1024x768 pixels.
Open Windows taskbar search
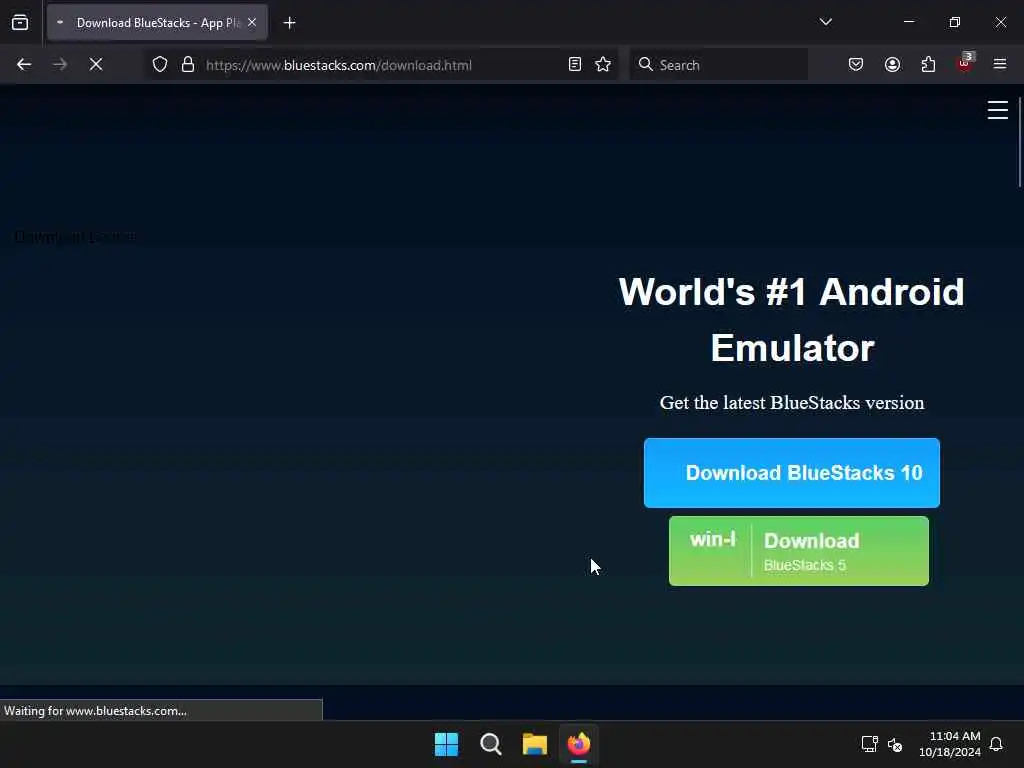[490, 744]
